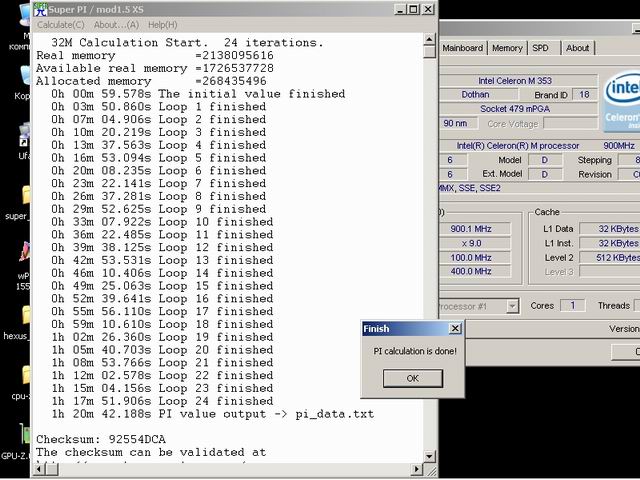Screen dimensions: 640x480
Task: Click the Real memory =2138095616 line
Action: tap(155, 56)
